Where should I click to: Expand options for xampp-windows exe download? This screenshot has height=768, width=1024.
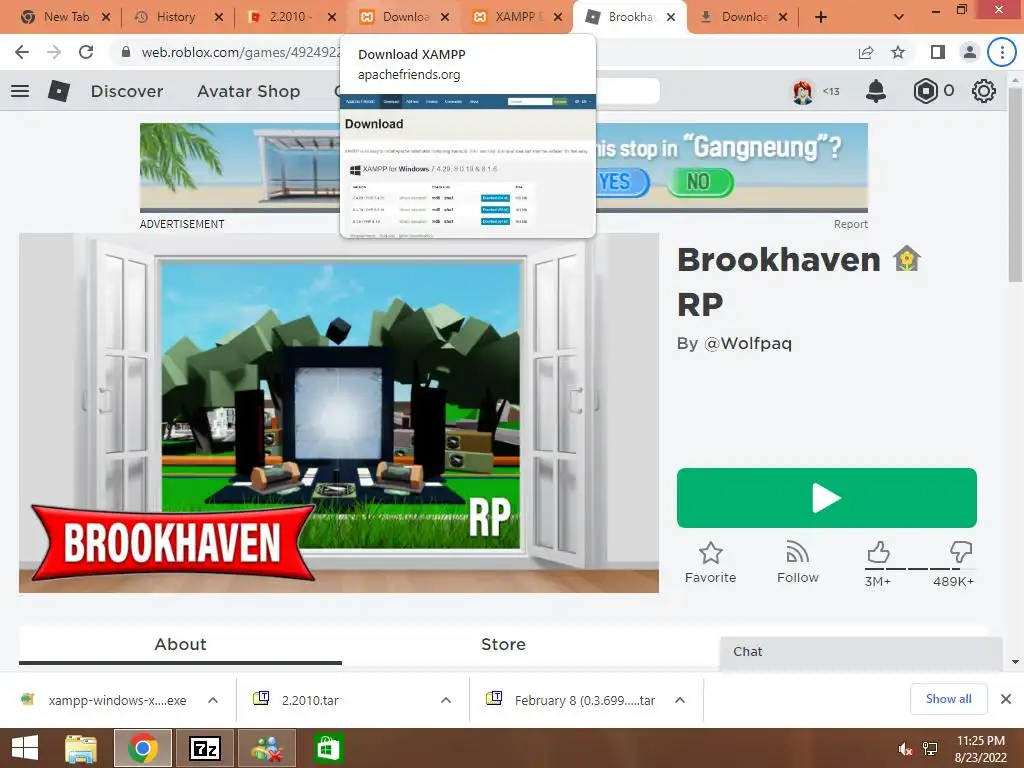pos(213,700)
